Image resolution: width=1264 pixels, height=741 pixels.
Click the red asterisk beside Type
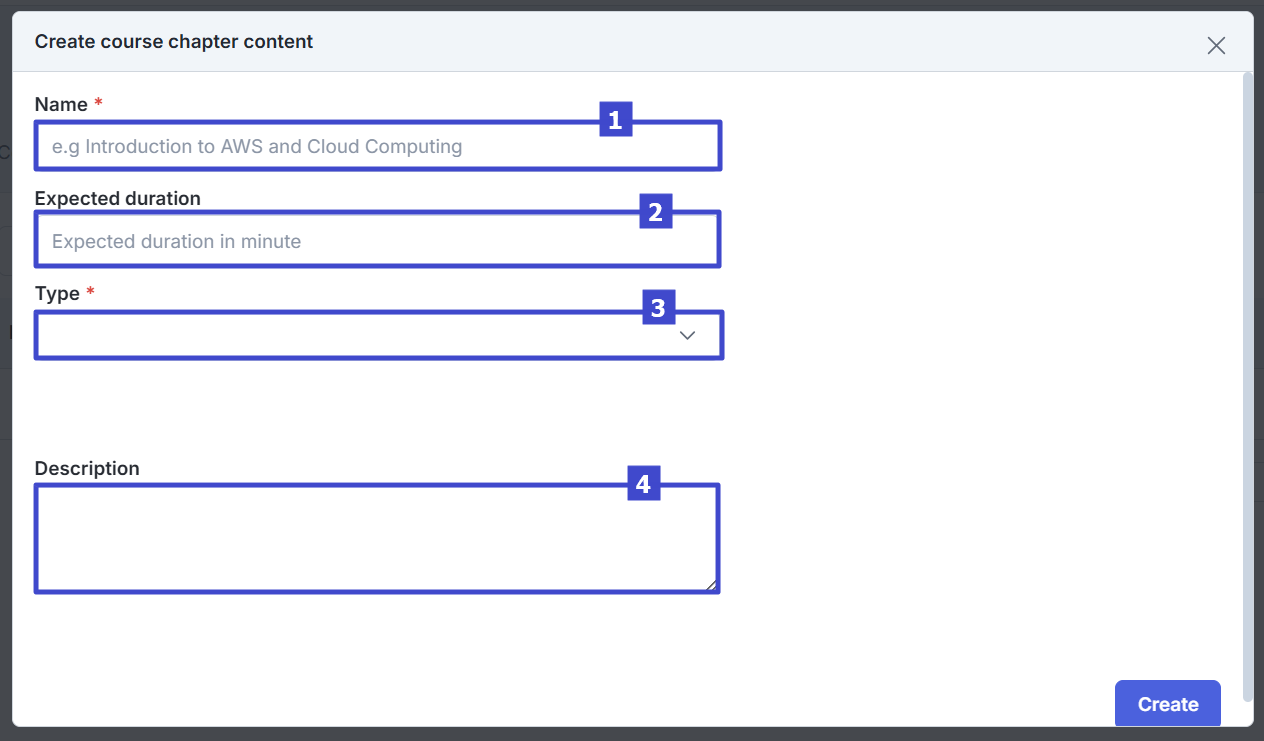pyautogui.click(x=91, y=293)
